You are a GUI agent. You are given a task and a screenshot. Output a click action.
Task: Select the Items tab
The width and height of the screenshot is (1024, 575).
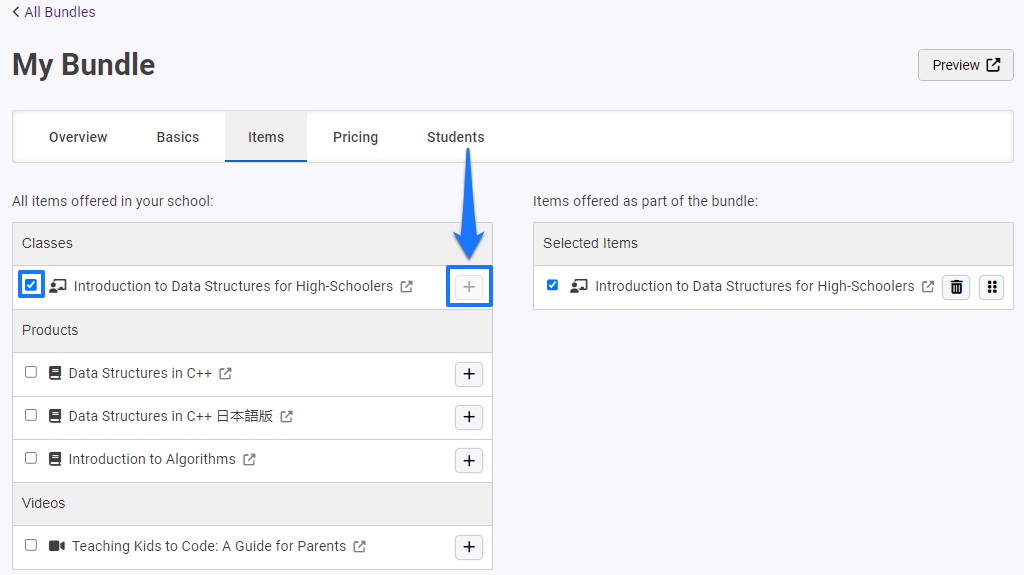pyautogui.click(x=266, y=137)
